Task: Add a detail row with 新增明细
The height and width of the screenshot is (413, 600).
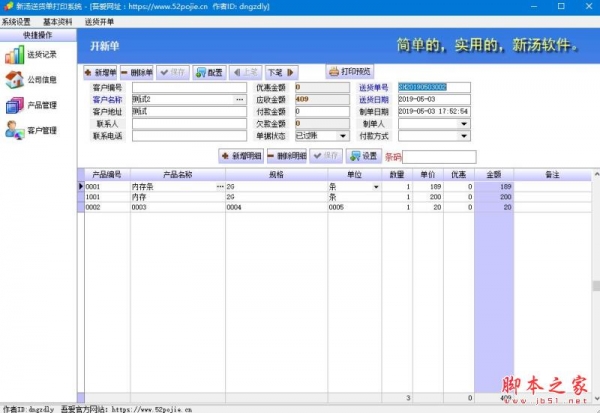Action: coord(241,156)
